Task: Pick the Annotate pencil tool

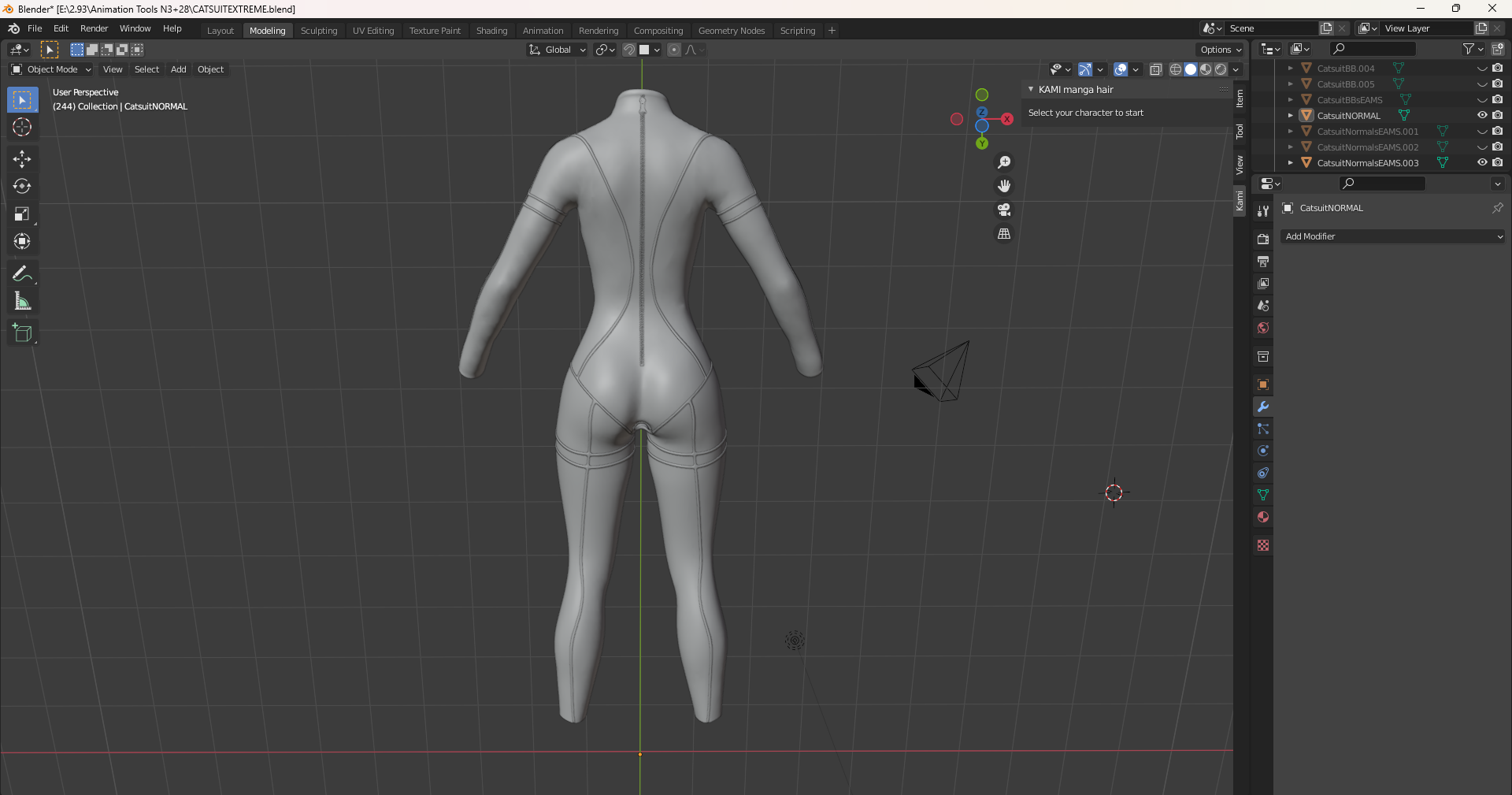Action: coord(22,274)
